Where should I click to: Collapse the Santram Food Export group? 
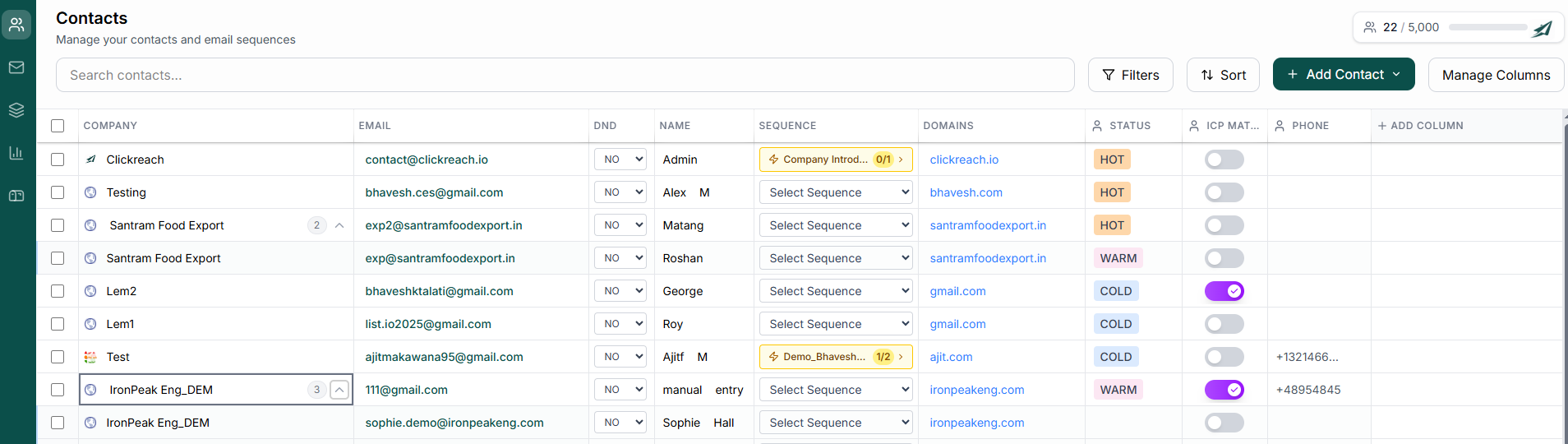click(339, 225)
